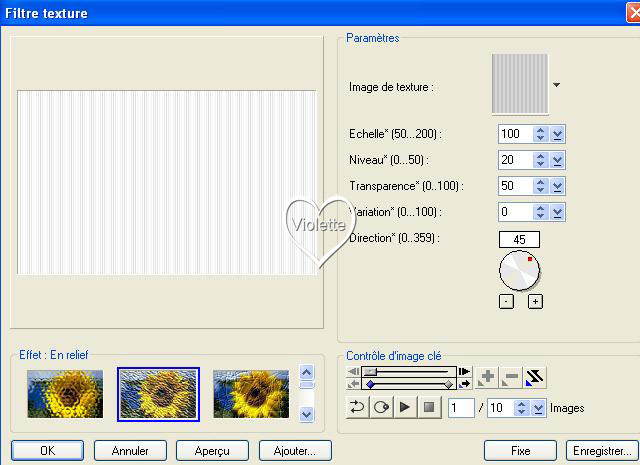Decrease direction with the minus button
This screenshot has height=465, width=640.
pos(506,302)
